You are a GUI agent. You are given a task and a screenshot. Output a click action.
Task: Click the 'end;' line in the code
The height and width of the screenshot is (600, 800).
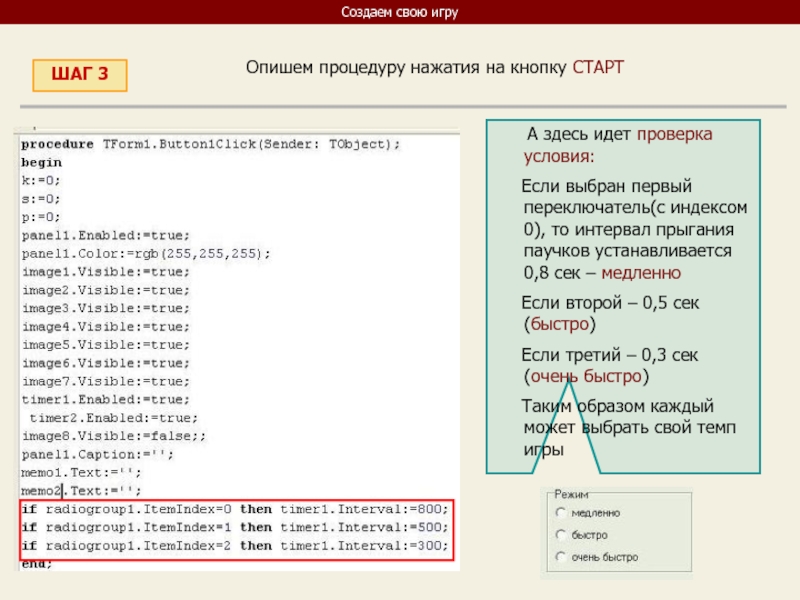[37, 564]
